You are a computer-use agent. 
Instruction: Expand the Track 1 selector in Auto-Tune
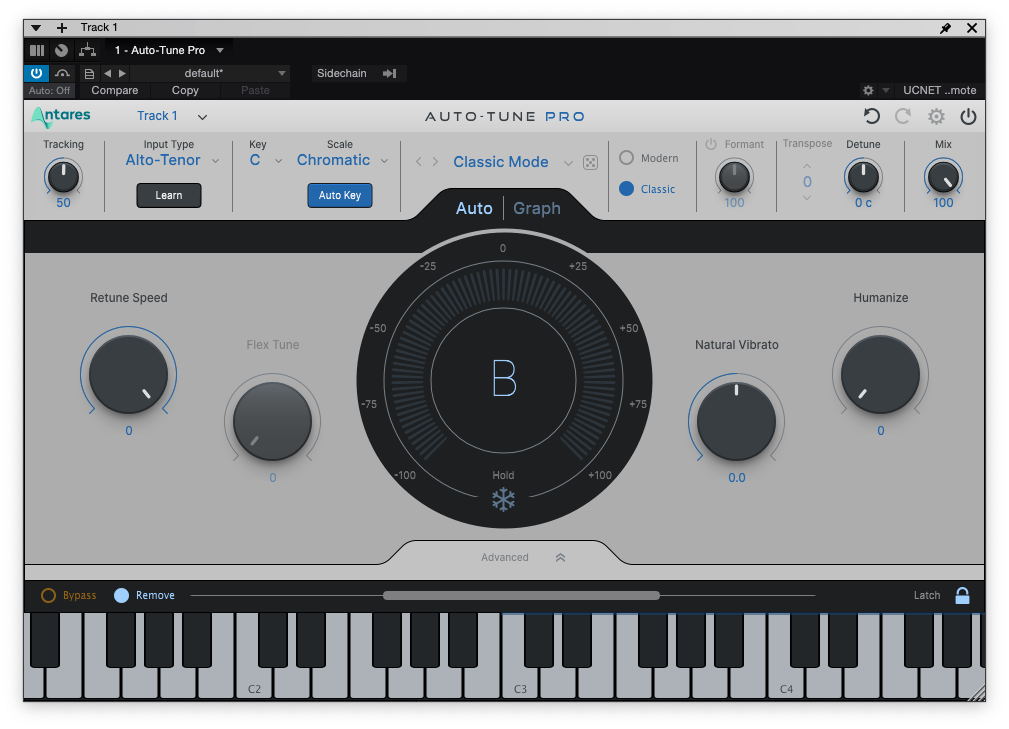(x=202, y=117)
